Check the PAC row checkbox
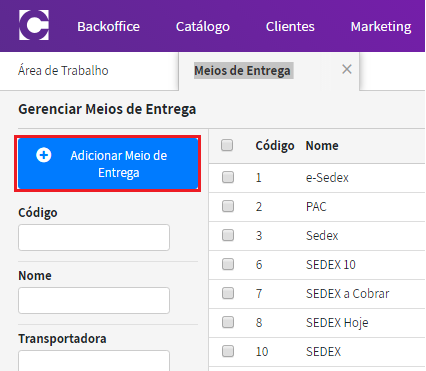This screenshot has width=426, height=371. 228,206
